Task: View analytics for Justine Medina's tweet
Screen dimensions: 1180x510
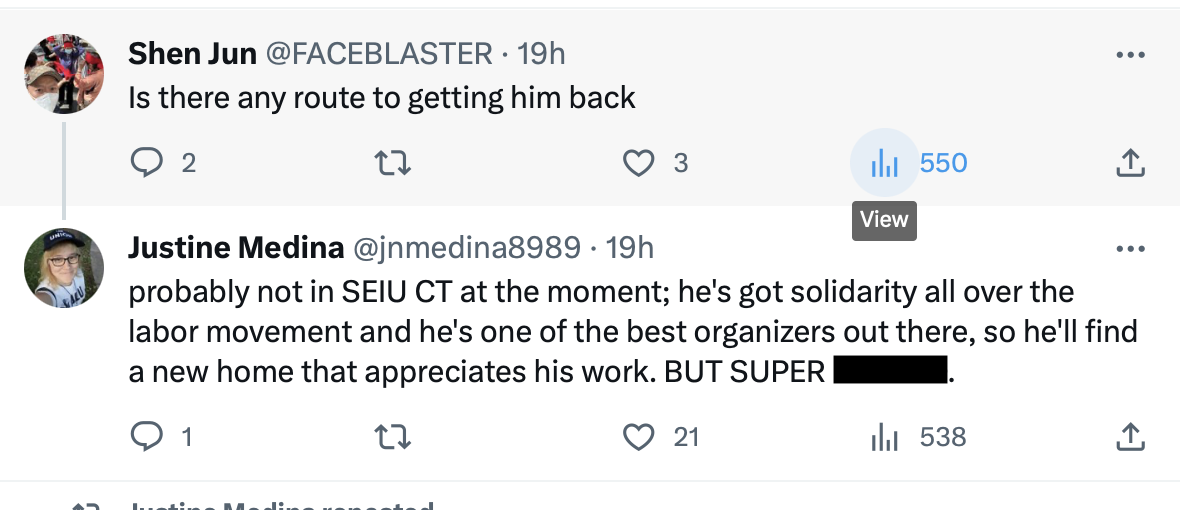Action: click(885, 436)
